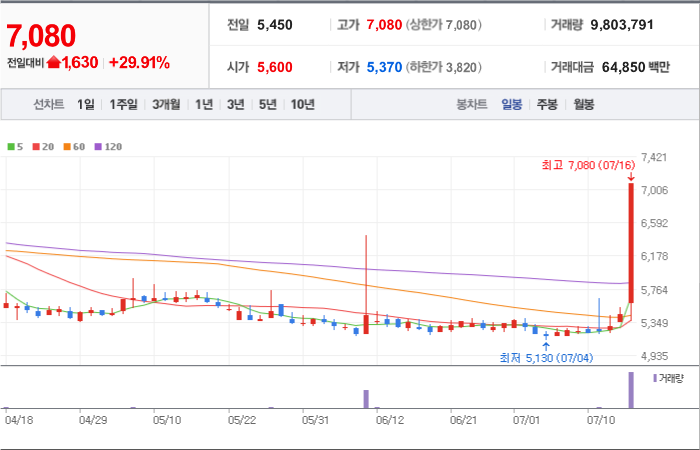The height and width of the screenshot is (450, 700).
Task: Click the largest purple volume bar for 07/16
Action: pos(631,390)
